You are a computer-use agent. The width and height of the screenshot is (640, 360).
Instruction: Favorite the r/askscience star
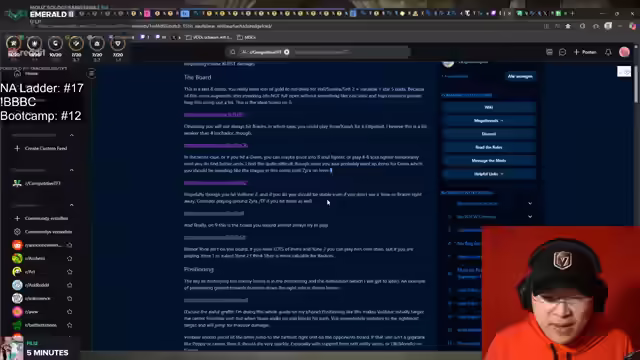[x=69, y=298]
